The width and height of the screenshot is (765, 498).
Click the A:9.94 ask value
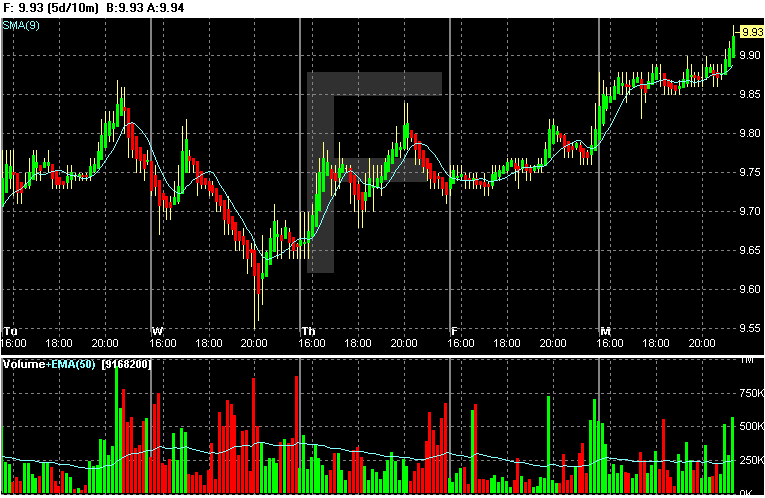click(165, 8)
